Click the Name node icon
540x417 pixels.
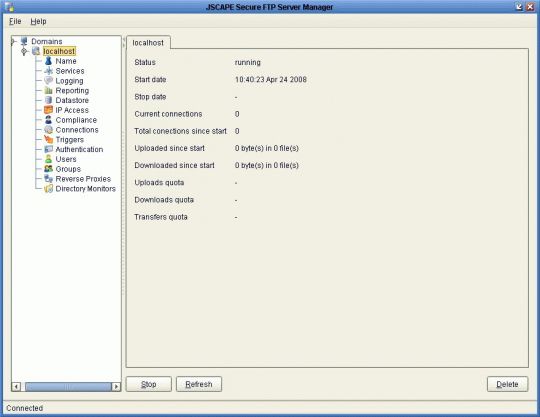pyautogui.click(x=49, y=61)
